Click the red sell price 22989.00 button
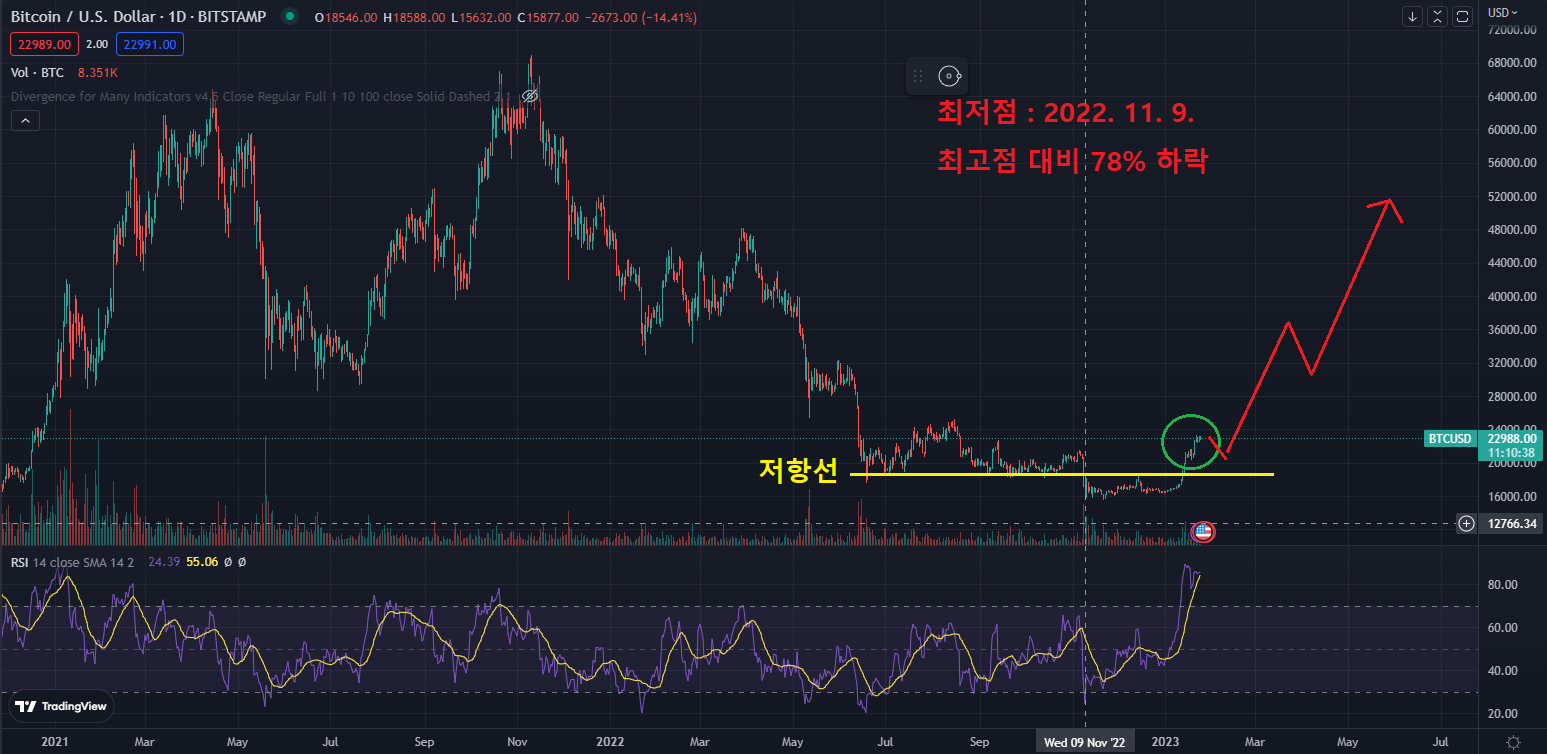 coord(43,44)
